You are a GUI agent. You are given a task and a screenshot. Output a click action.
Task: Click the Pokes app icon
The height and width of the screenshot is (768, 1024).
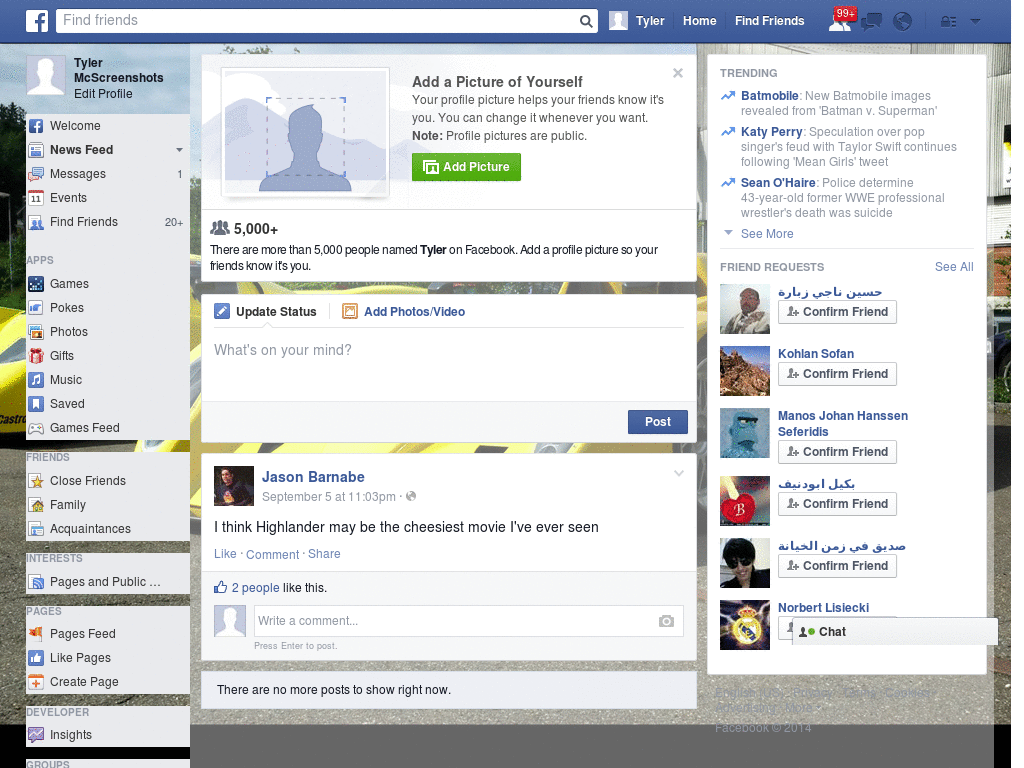click(x=36, y=308)
